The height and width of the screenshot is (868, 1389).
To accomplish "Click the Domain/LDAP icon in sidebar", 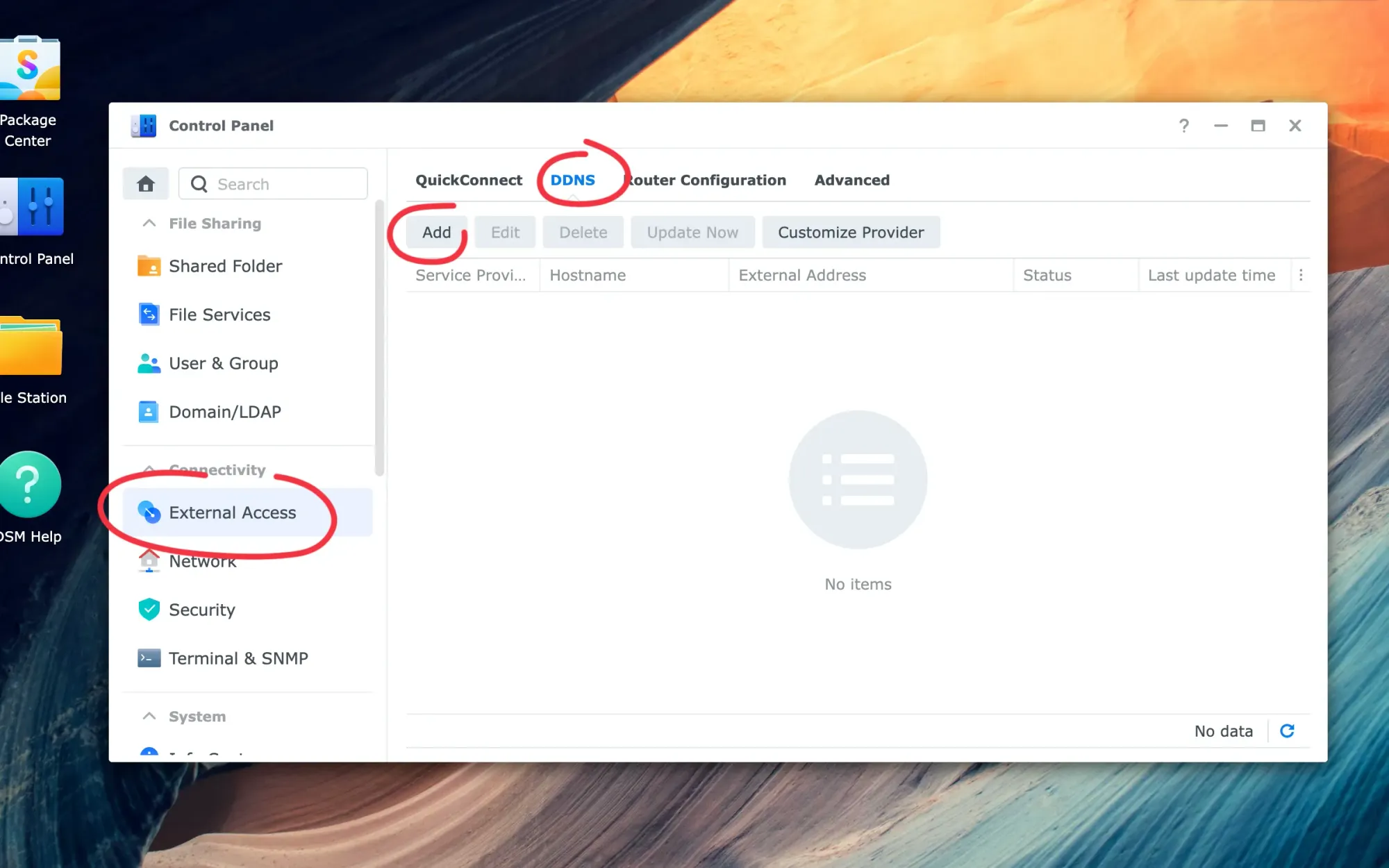I will [x=148, y=411].
